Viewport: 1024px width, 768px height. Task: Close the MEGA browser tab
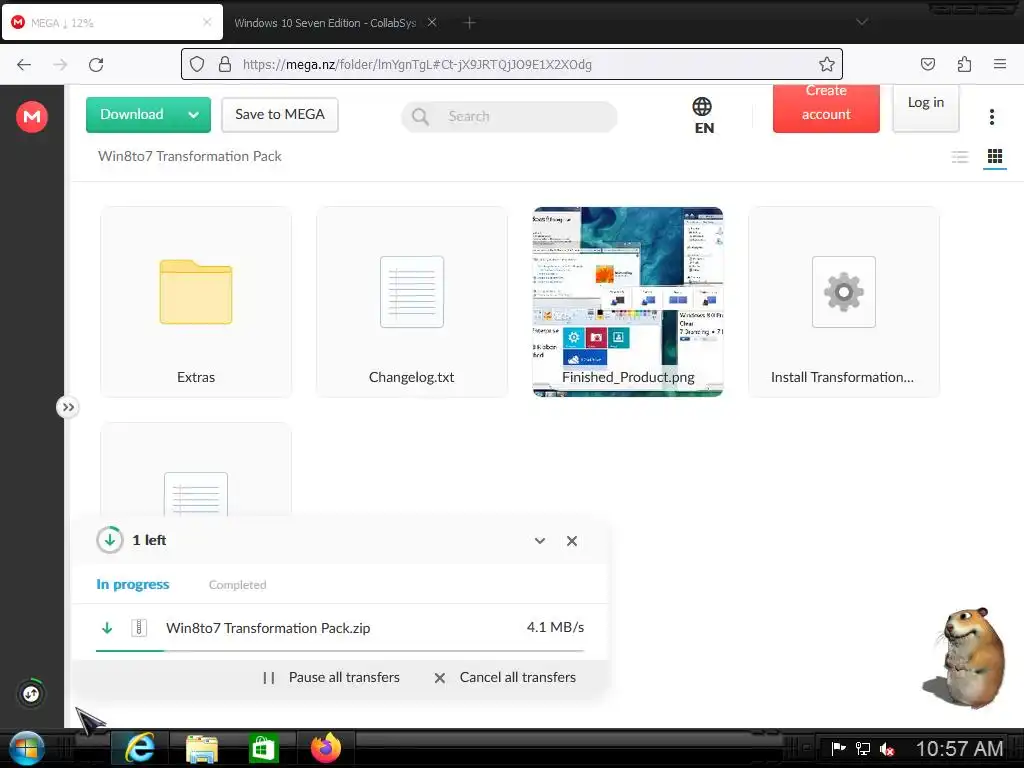click(207, 22)
